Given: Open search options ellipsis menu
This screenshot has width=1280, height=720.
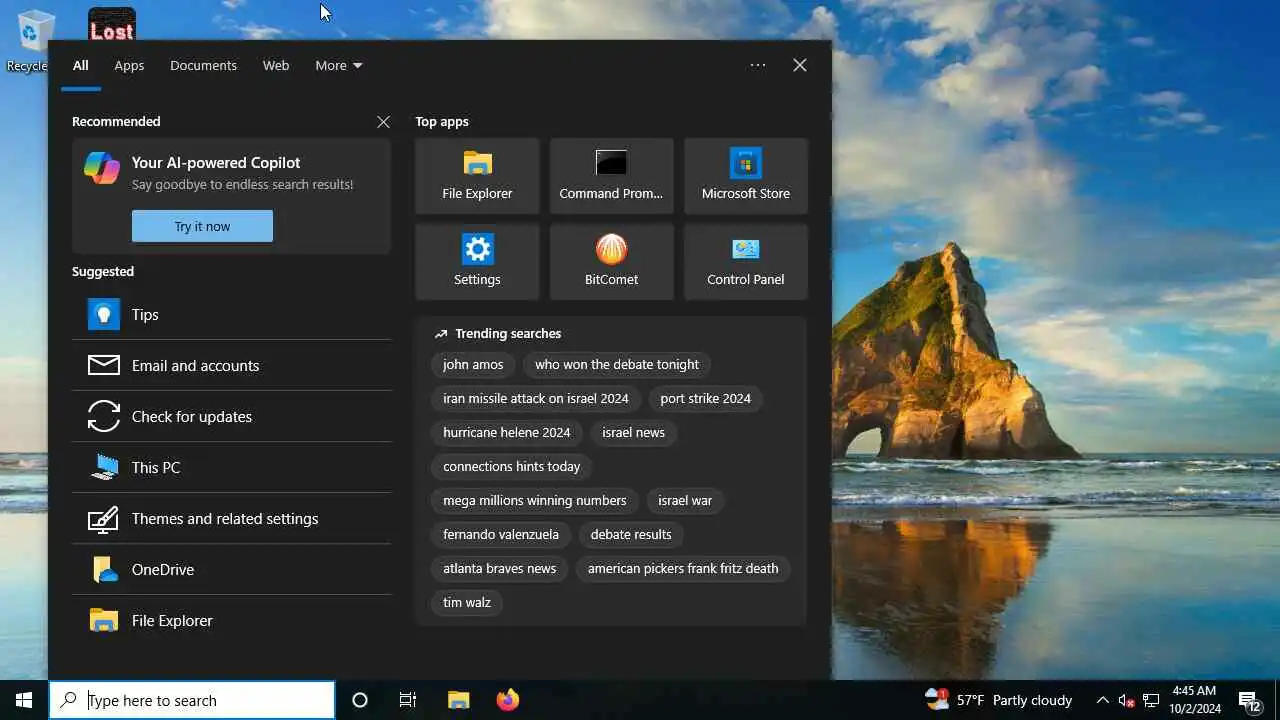Looking at the screenshot, I should tap(758, 65).
